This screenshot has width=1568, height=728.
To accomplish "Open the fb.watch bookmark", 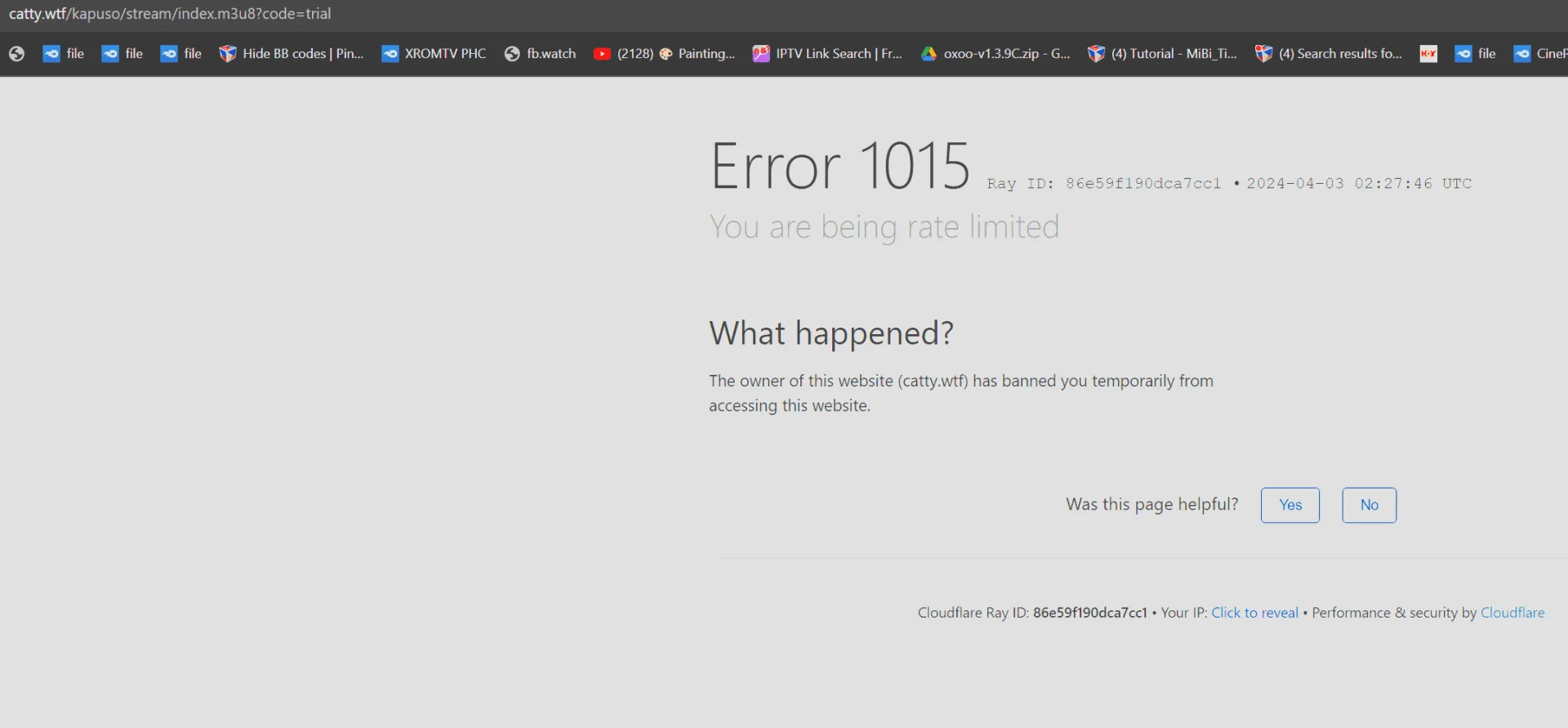I will coord(540,54).
